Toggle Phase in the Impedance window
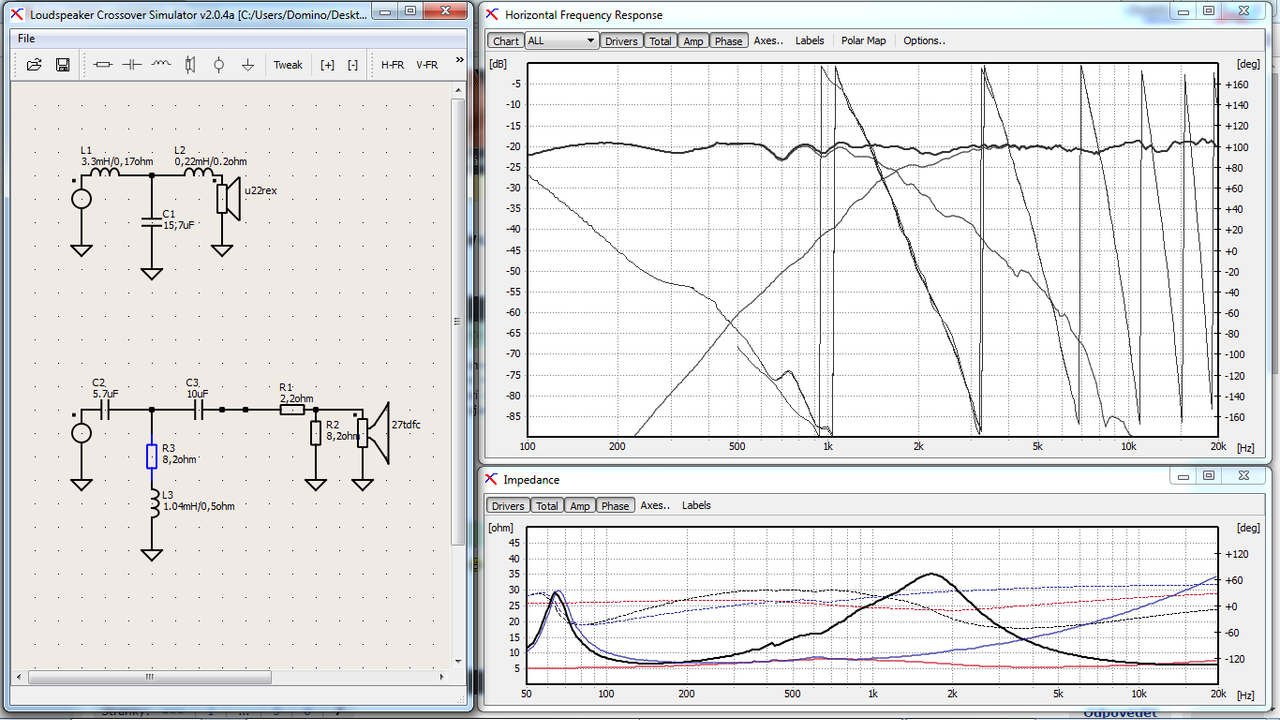Screen dimensions: 1280x720 (x=615, y=506)
